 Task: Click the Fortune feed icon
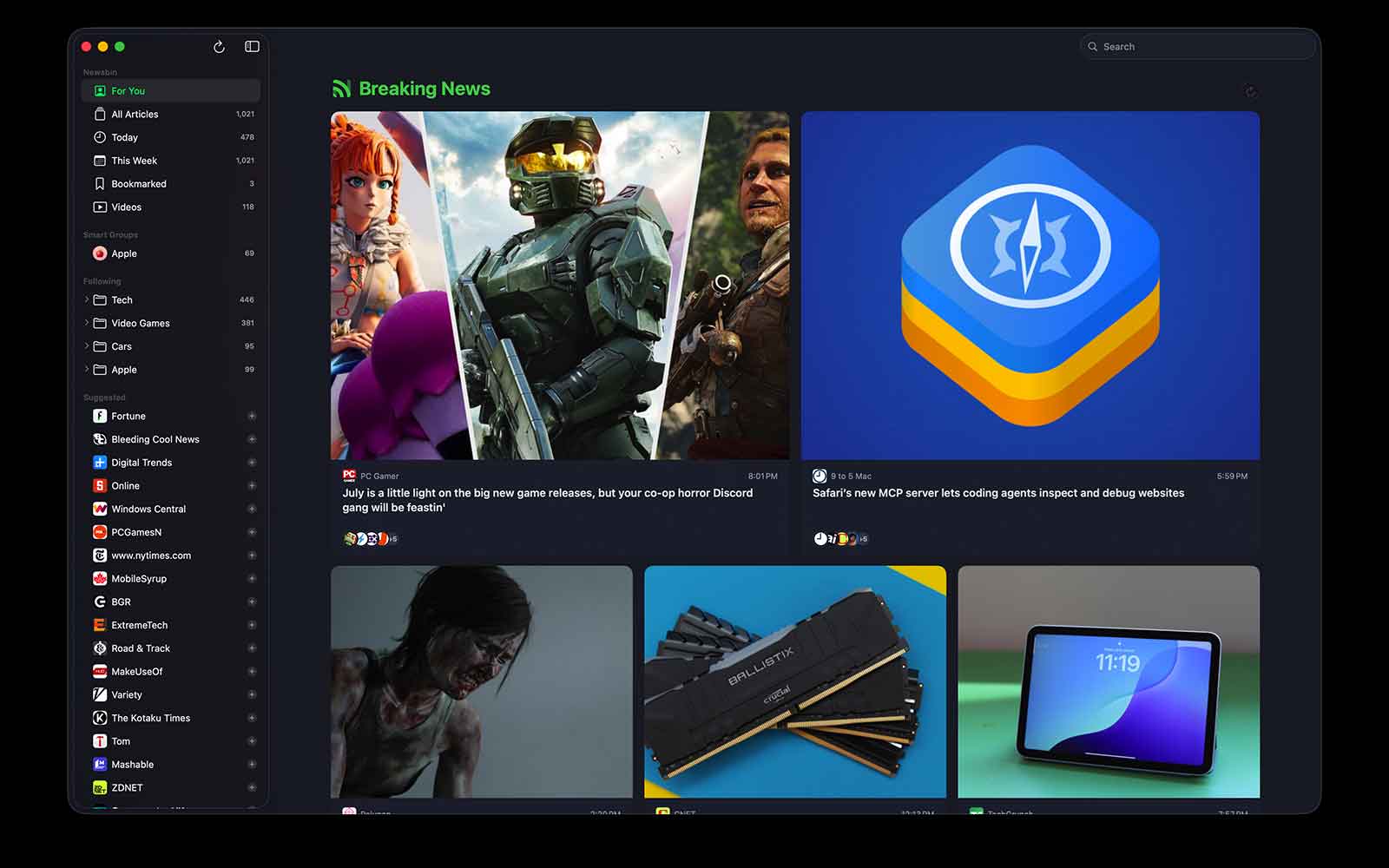click(100, 416)
